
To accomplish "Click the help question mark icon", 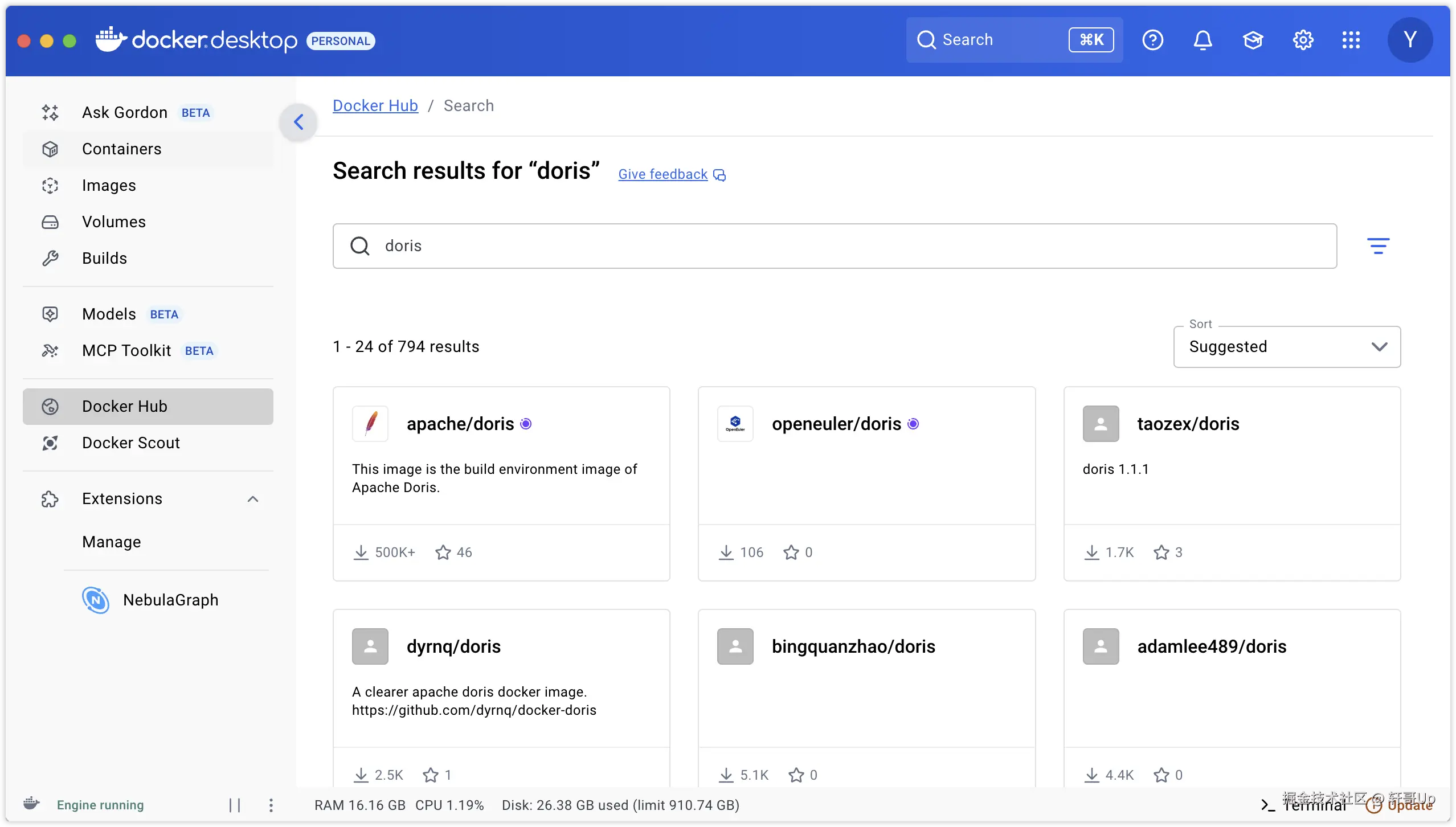I will (x=1152, y=40).
